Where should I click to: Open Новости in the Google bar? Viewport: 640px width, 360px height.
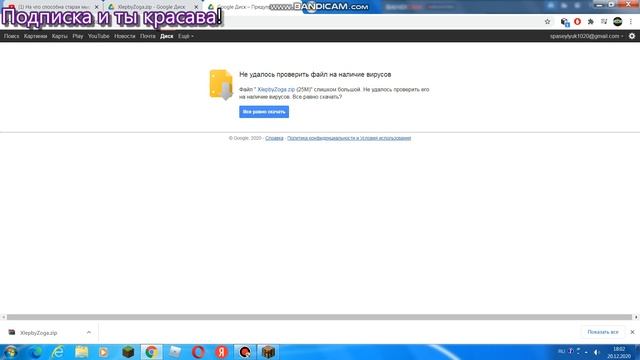click(124, 36)
